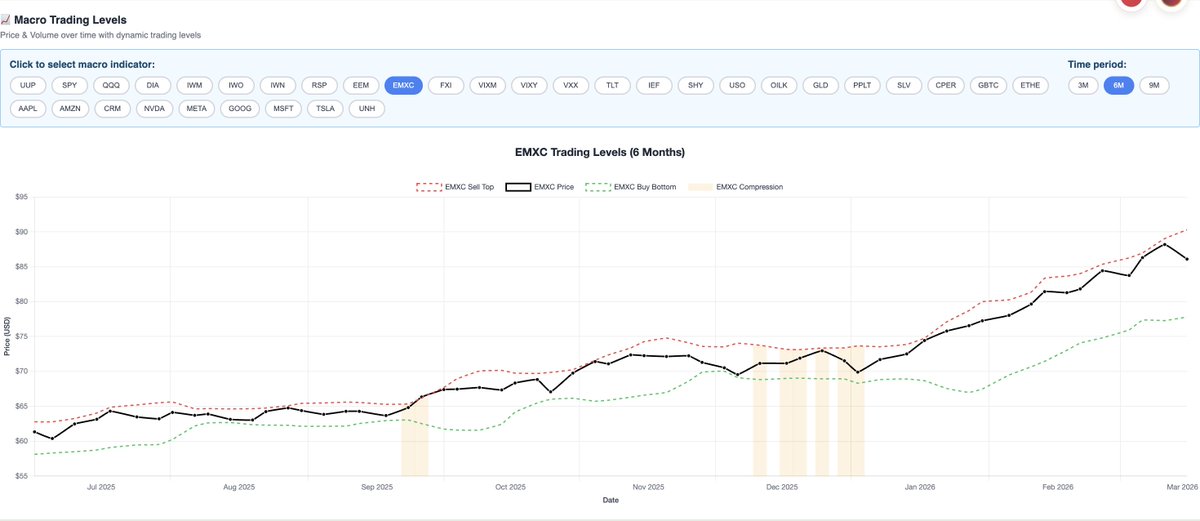Select the IWM indicator
The height and width of the screenshot is (521, 1200).
click(194, 85)
